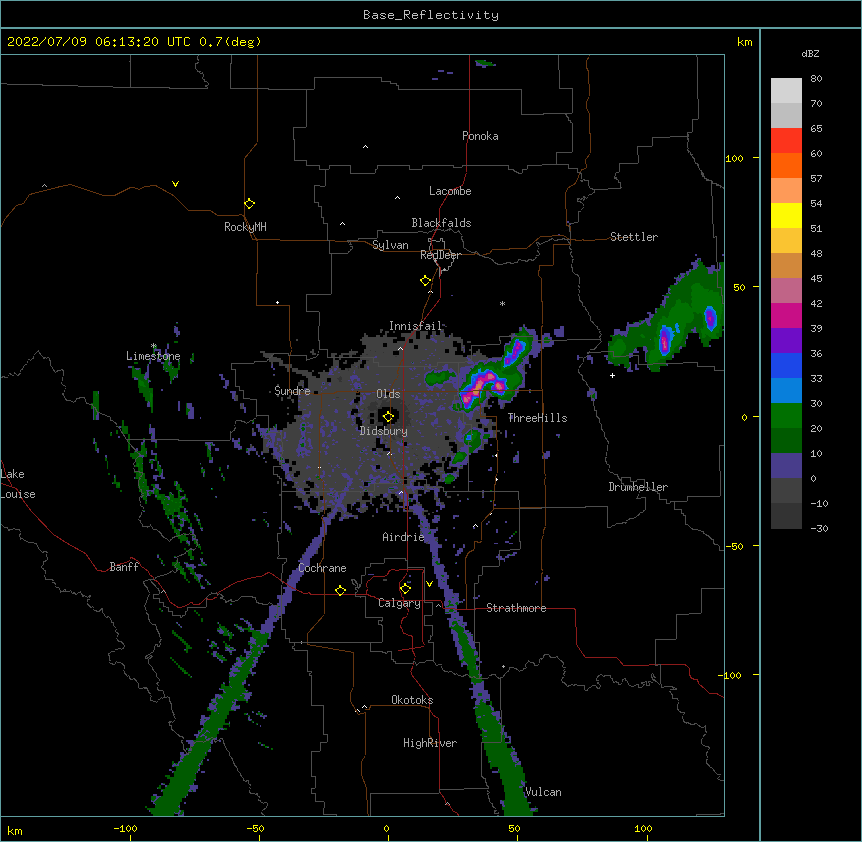Click the yellow diamond marker beside RockyMH
This screenshot has width=862, height=842.
[x=249, y=204]
